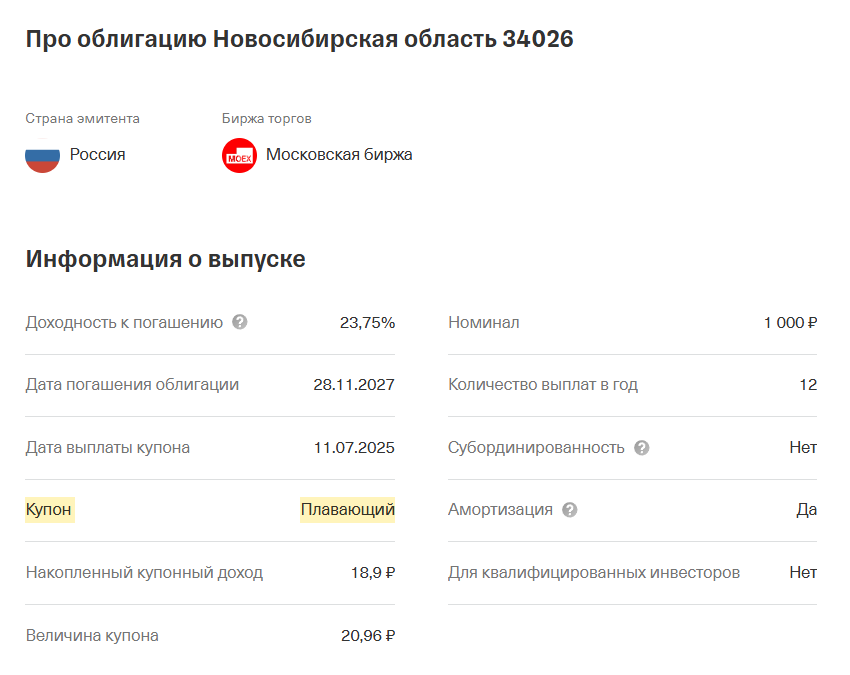Click the Субординированность label

point(536,447)
